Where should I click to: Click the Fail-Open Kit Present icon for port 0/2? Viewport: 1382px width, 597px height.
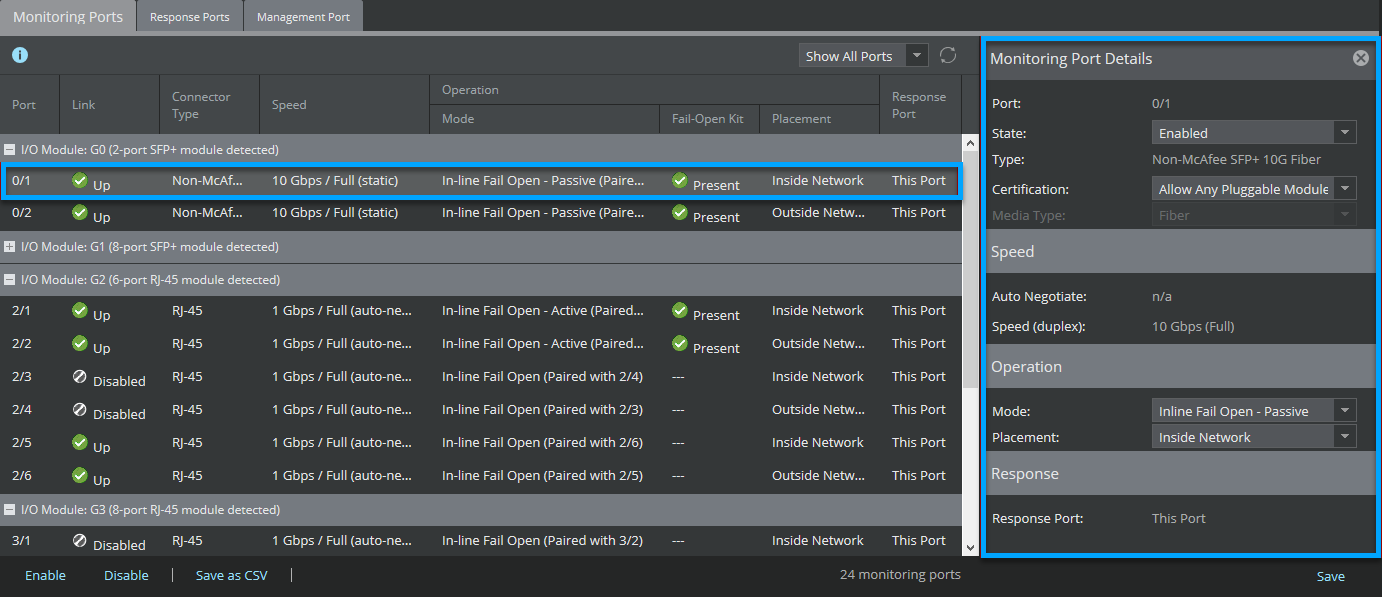680,213
